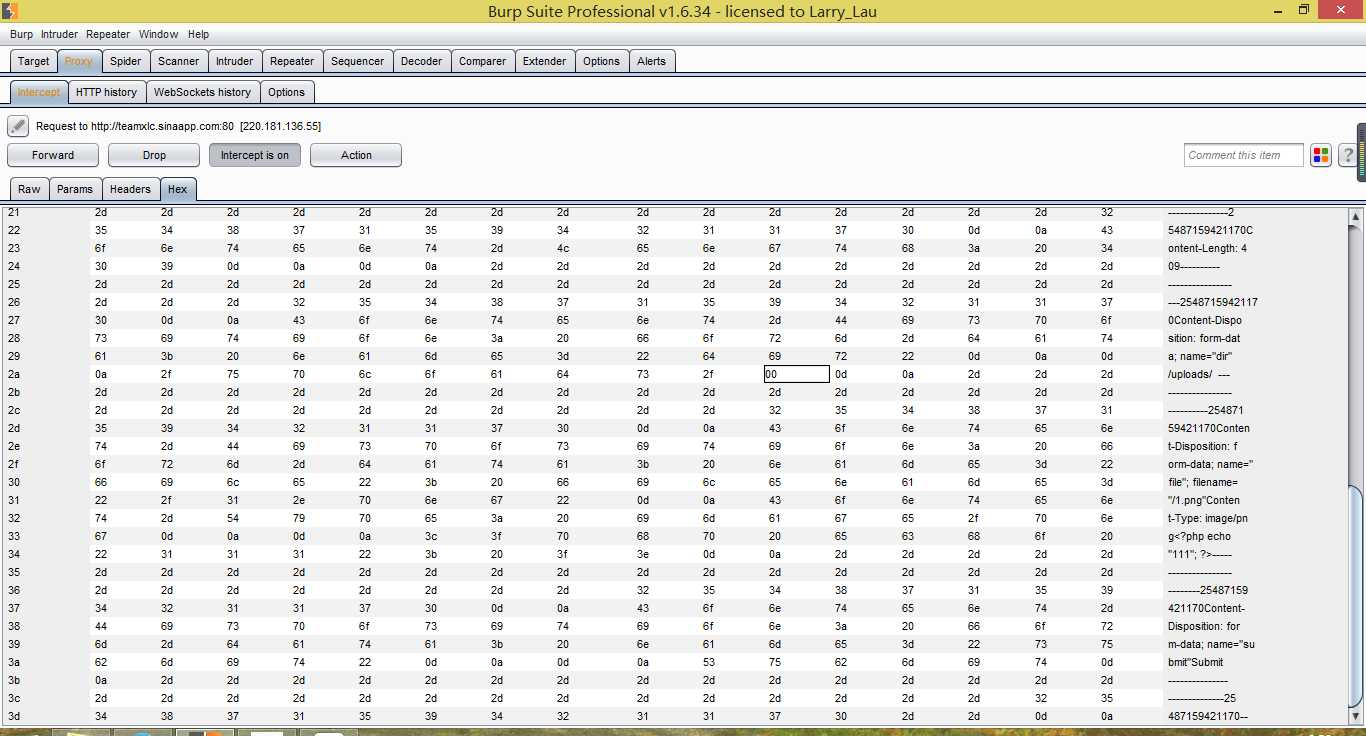The image size is (1366, 736).
Task: Toggle the 'Intercept is on' button
Action: coord(255,155)
